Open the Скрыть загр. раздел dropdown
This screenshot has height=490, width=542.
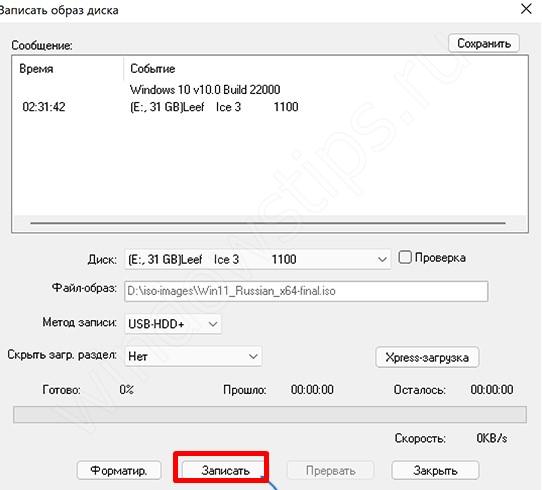coord(193,356)
